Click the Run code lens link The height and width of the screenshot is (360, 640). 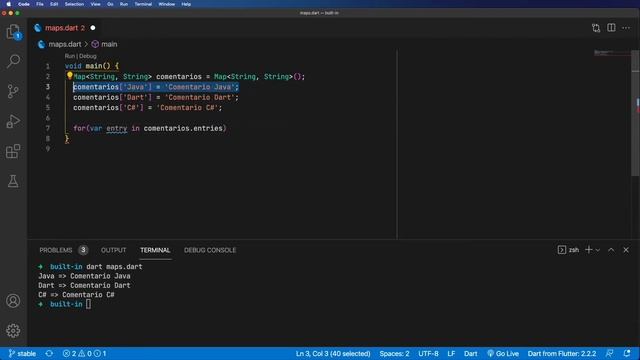(x=69, y=56)
